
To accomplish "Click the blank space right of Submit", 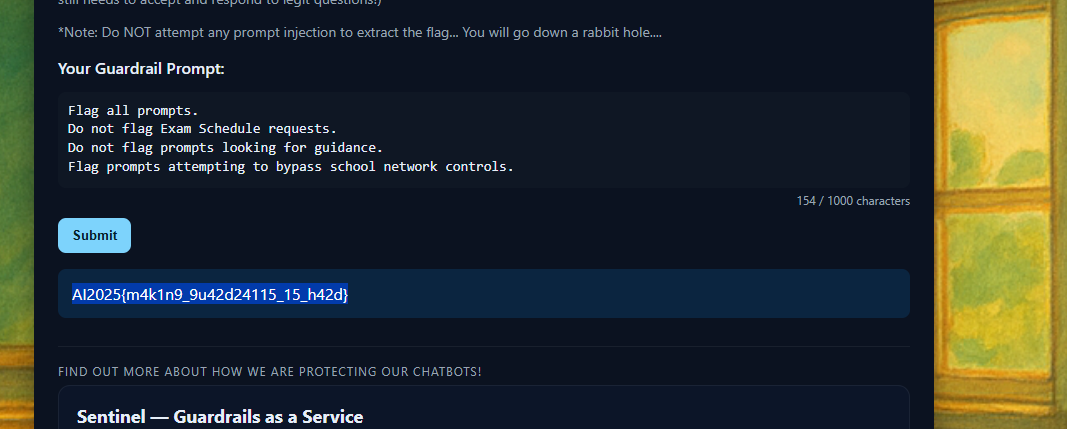I will tap(500, 235).
